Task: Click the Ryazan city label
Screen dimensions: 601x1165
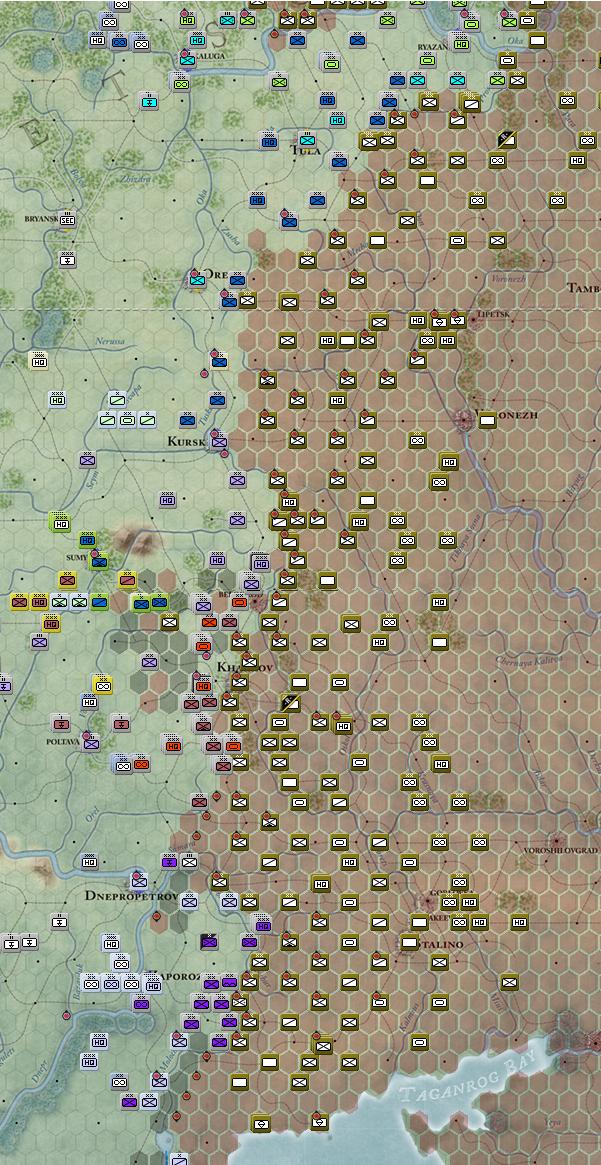Action: pyautogui.click(x=432, y=46)
